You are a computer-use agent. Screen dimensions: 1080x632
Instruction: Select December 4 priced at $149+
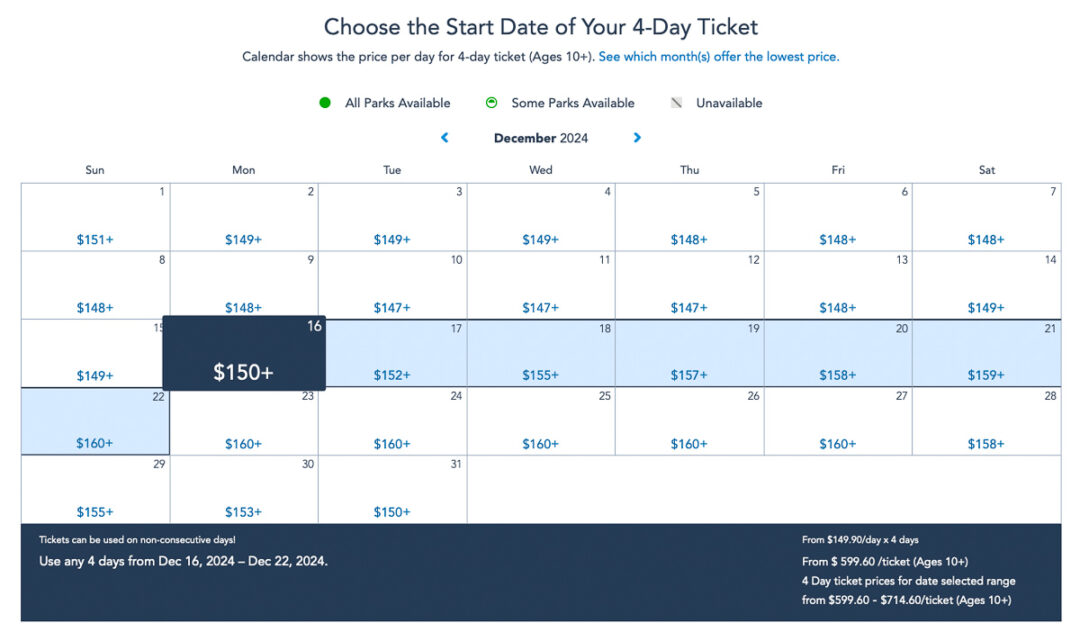[540, 216]
